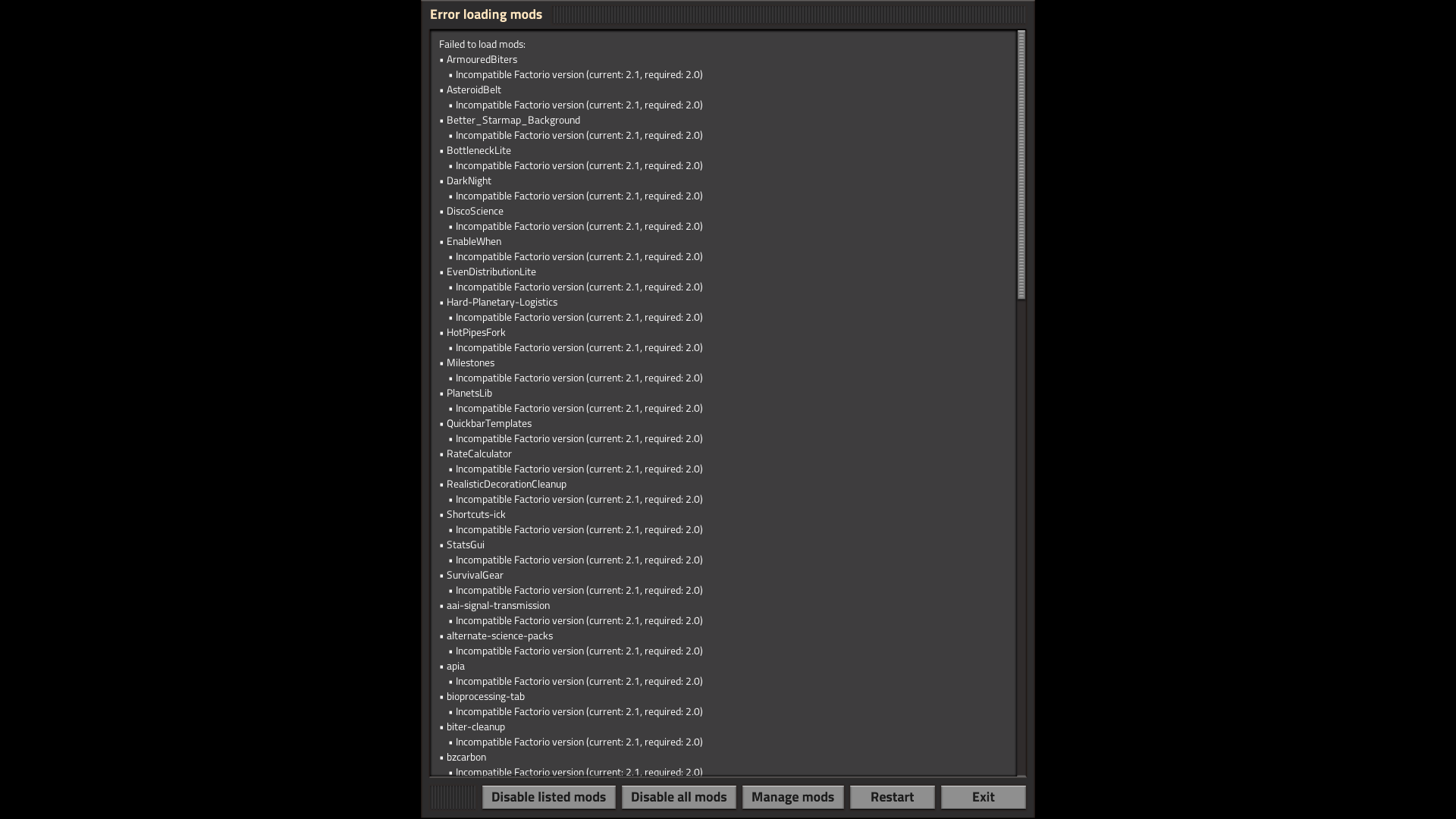1456x819 pixels.
Task: Click the Better_Starmap_Background mod entry
Action: tap(513, 120)
